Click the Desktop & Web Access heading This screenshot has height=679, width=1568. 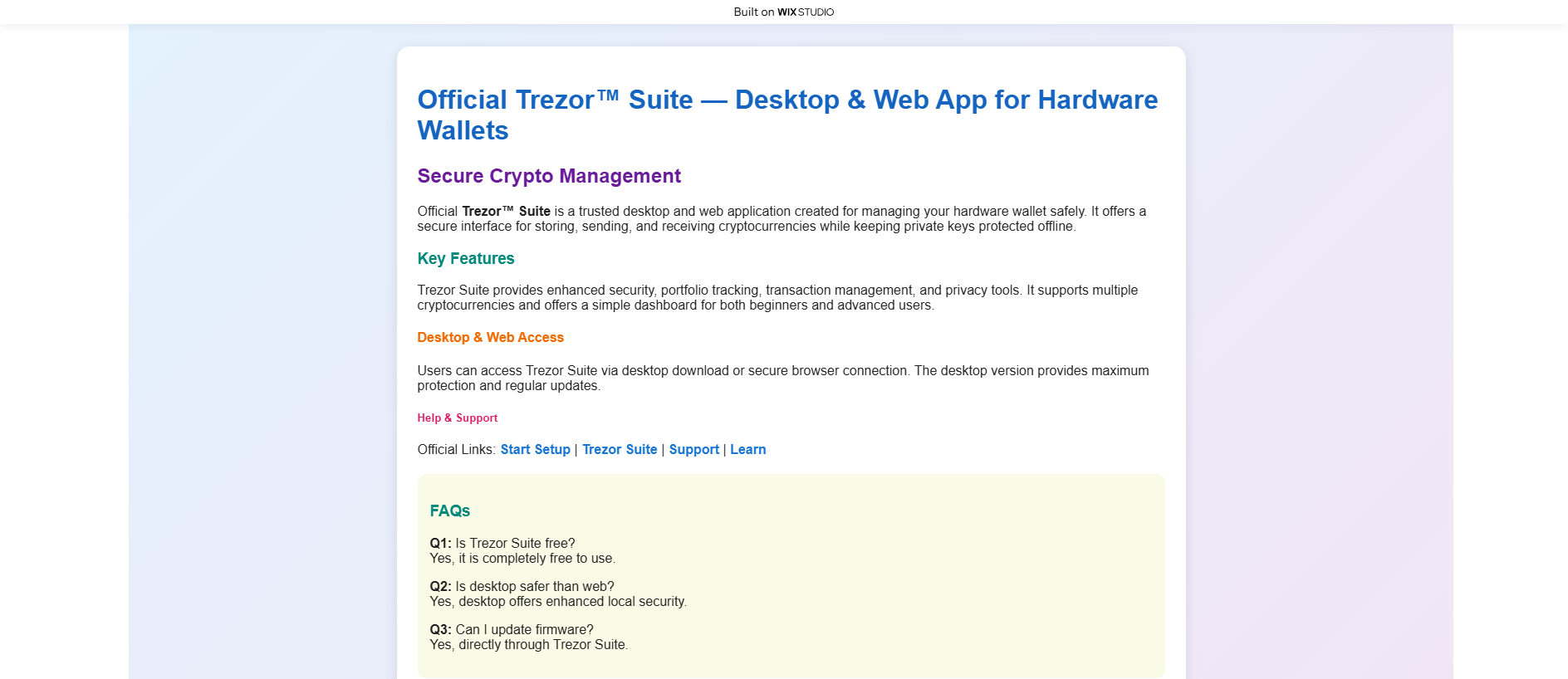[x=490, y=337]
